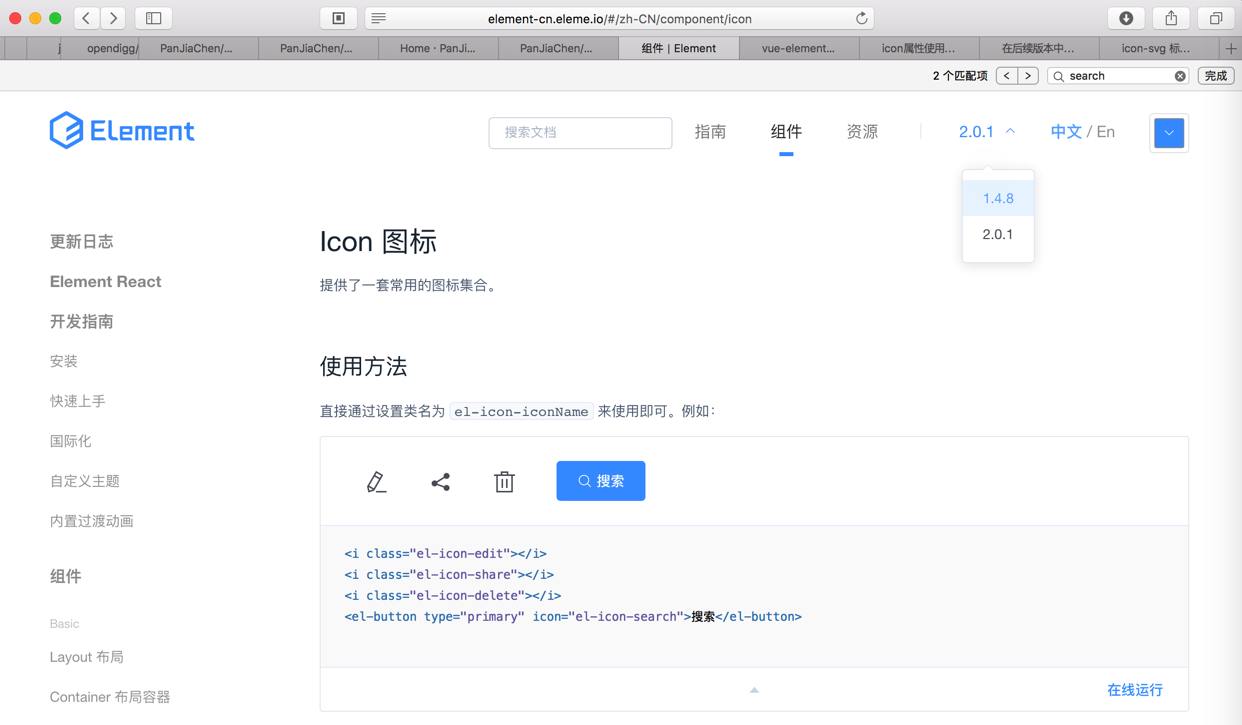Open Layout 布局 in sidebar
The image size is (1242, 725).
pyautogui.click(x=87, y=657)
